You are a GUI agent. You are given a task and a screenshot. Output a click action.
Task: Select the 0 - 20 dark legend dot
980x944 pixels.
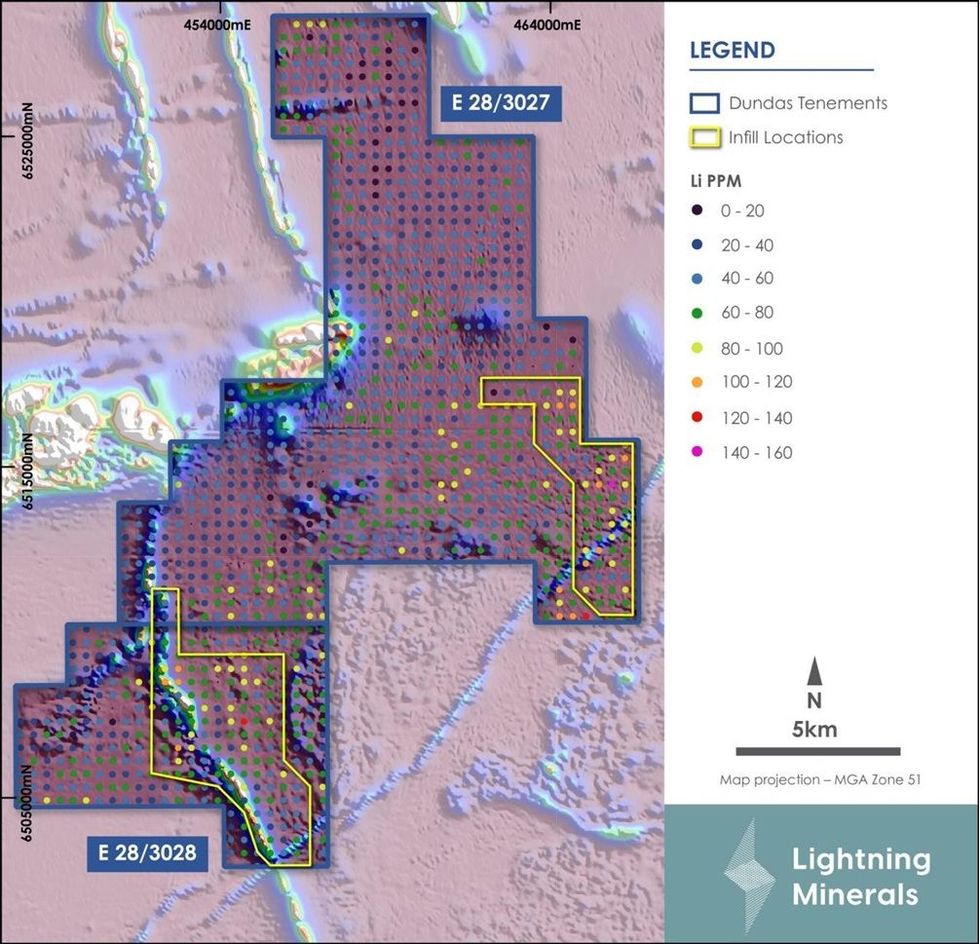pyautogui.click(x=698, y=211)
